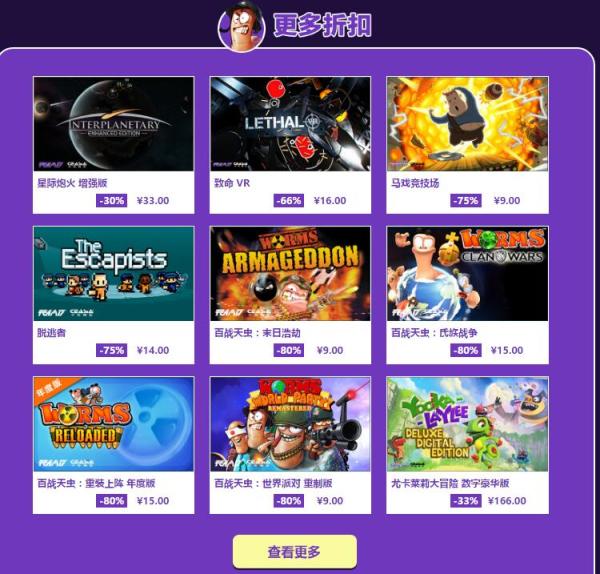Screen dimensions: 600x574
Task: Click the -66% discount badge on 致命 VR
Action: point(289,201)
